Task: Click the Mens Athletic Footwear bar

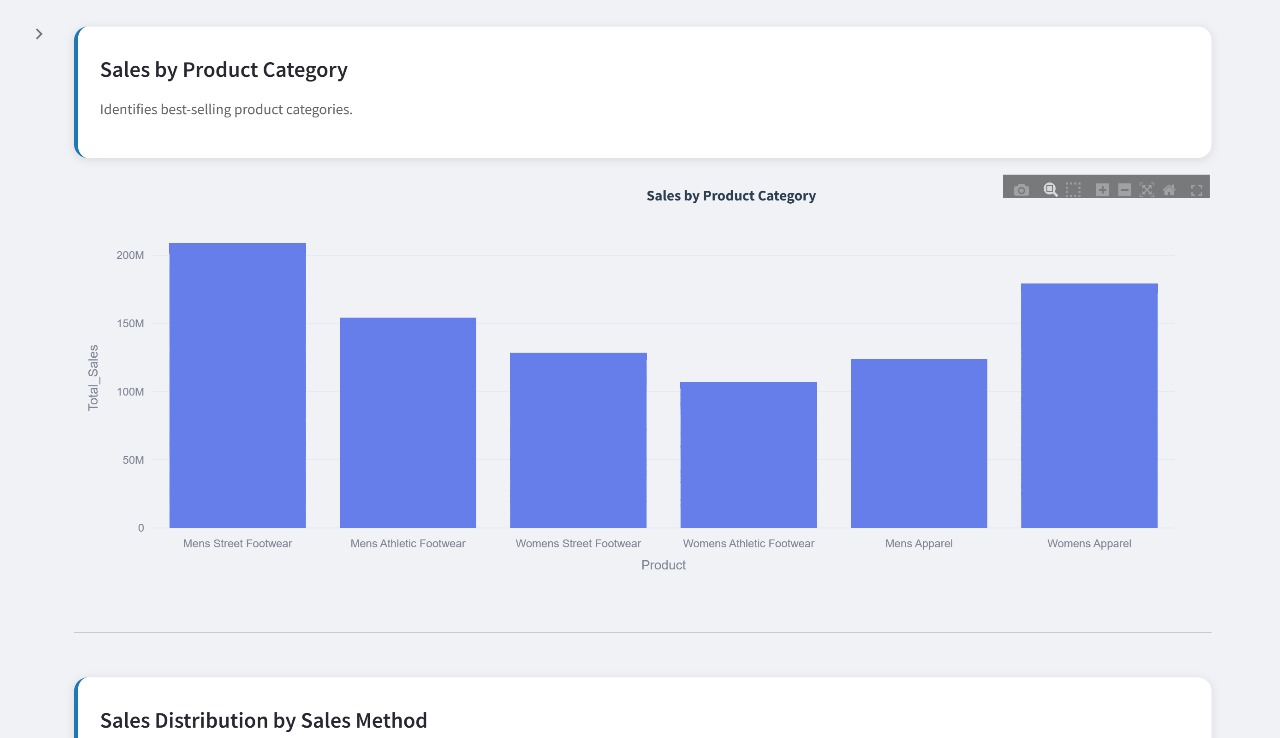Action: [408, 423]
